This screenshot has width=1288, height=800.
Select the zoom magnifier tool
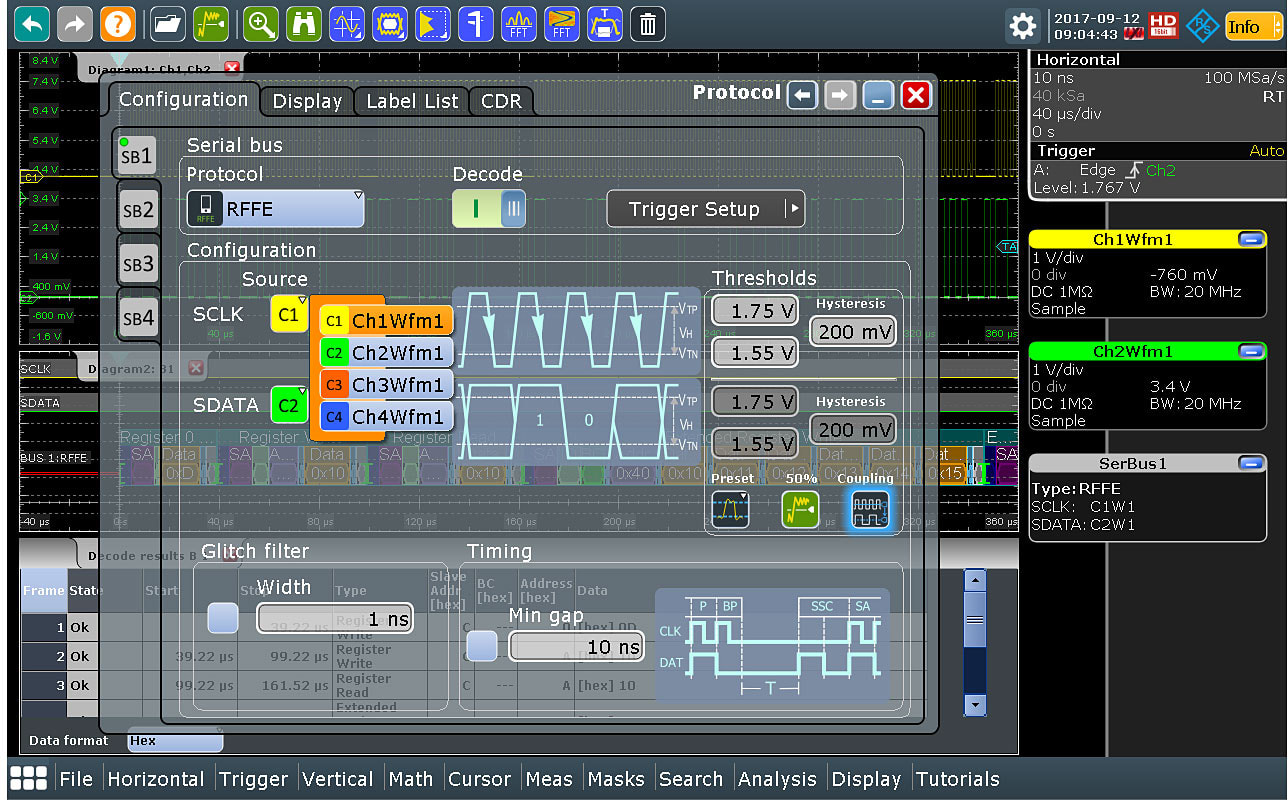click(261, 23)
